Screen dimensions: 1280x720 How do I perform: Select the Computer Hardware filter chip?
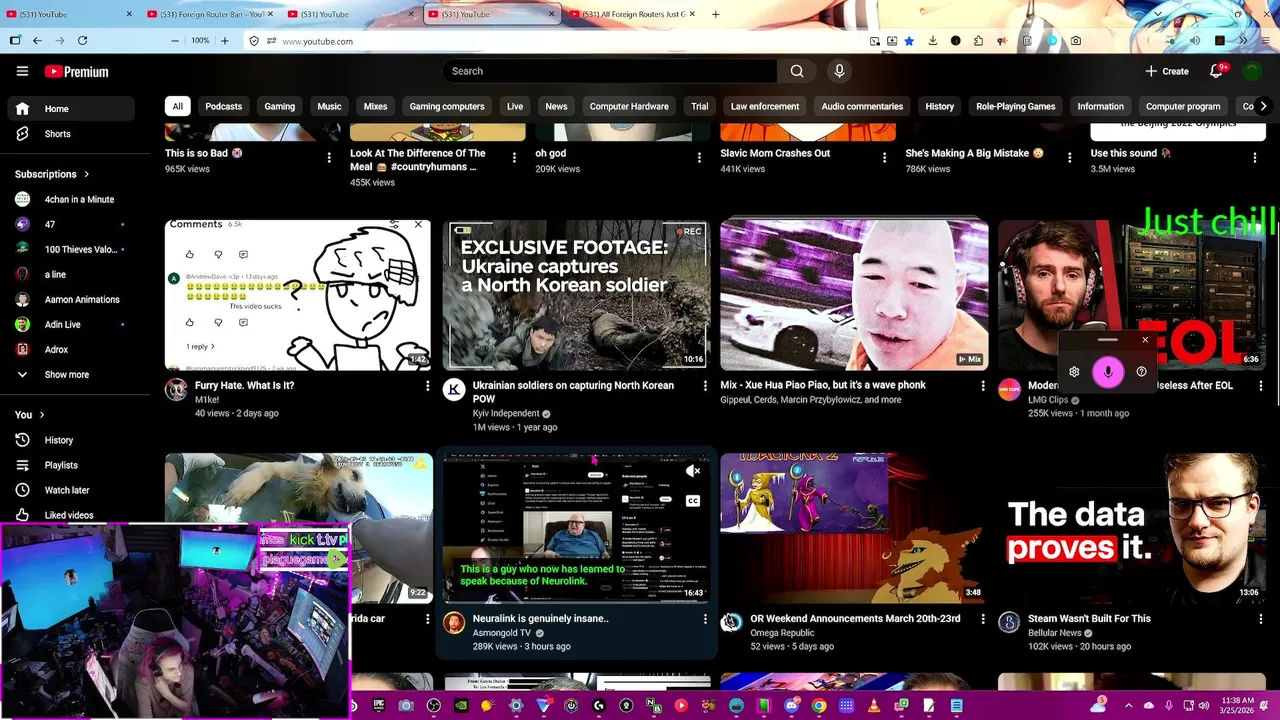tap(629, 106)
